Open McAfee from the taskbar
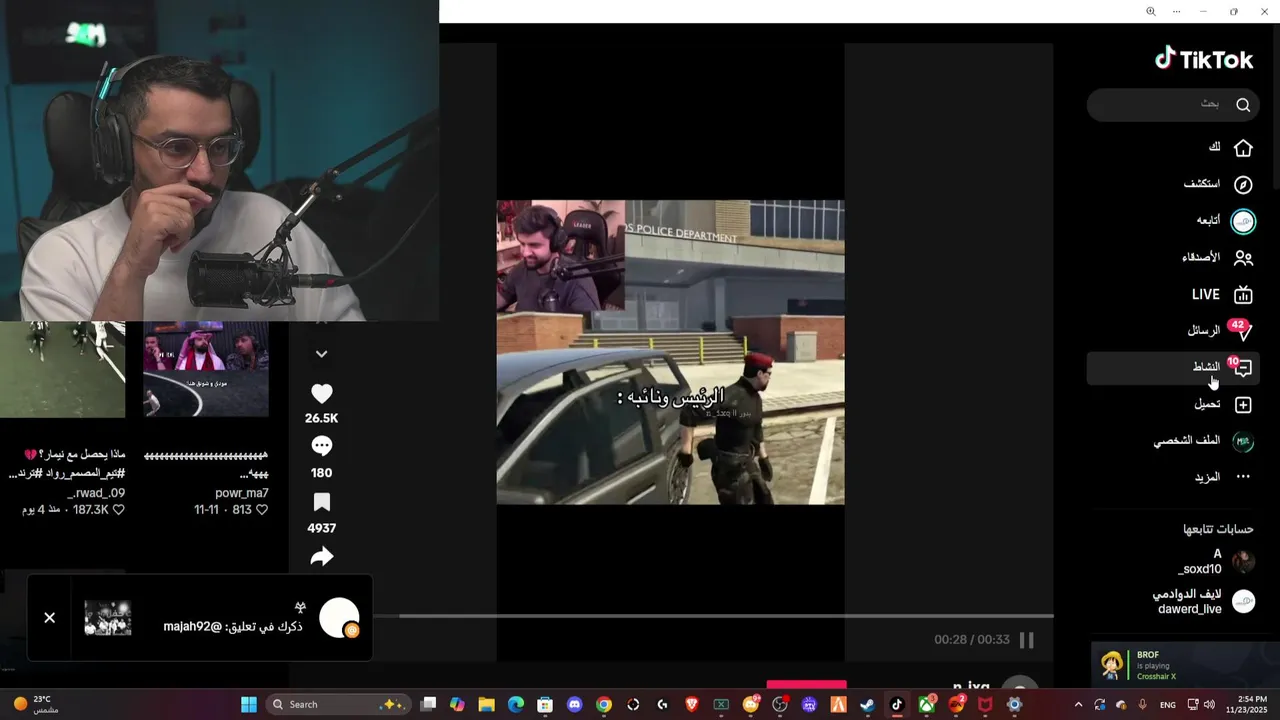1280x720 pixels. point(985,705)
